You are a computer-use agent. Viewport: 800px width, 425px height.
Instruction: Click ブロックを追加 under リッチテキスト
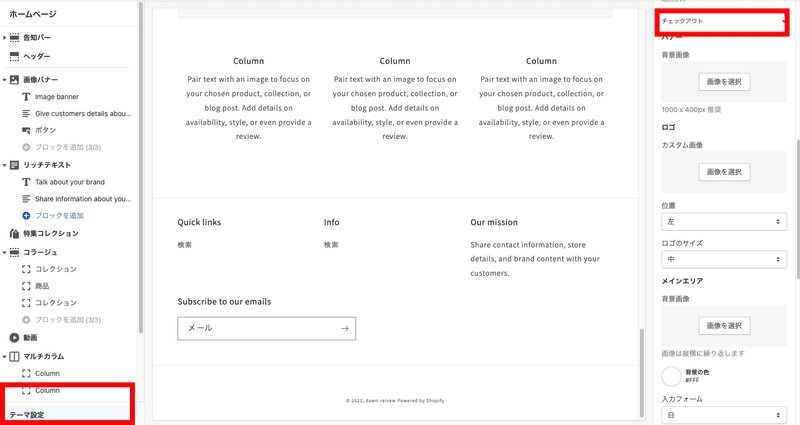point(59,215)
